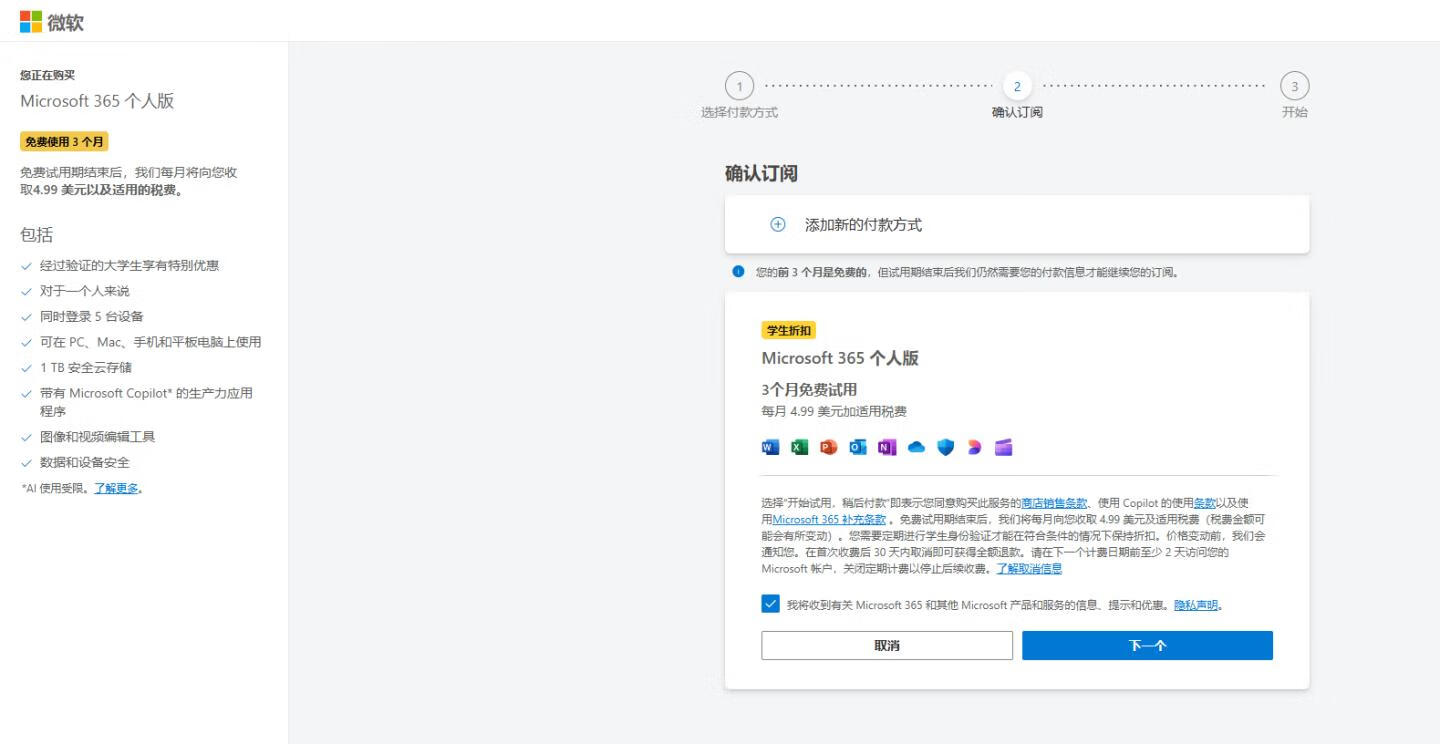
Task: Click the Word app icon
Action: pyautogui.click(x=770, y=447)
